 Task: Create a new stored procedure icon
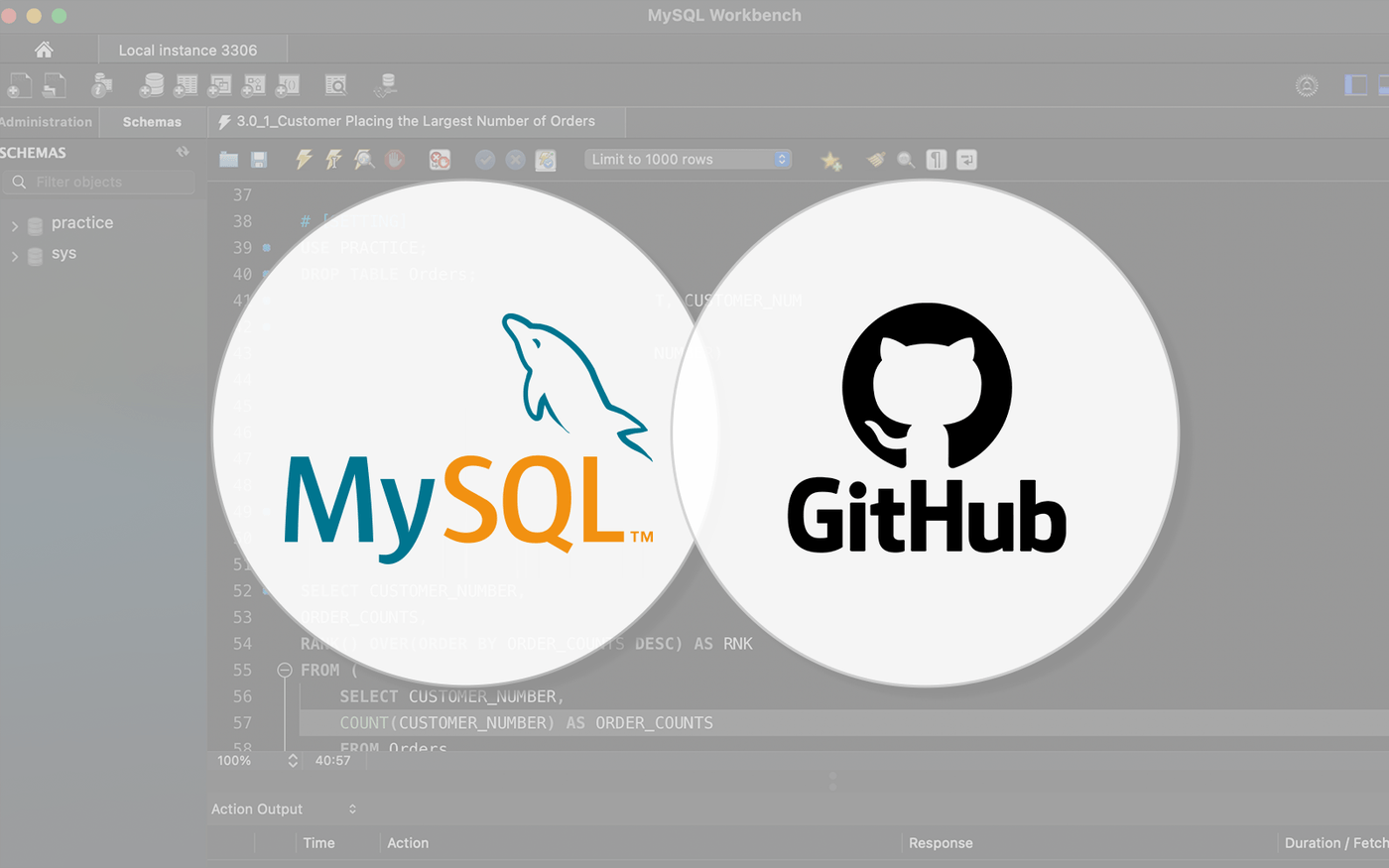(x=253, y=86)
